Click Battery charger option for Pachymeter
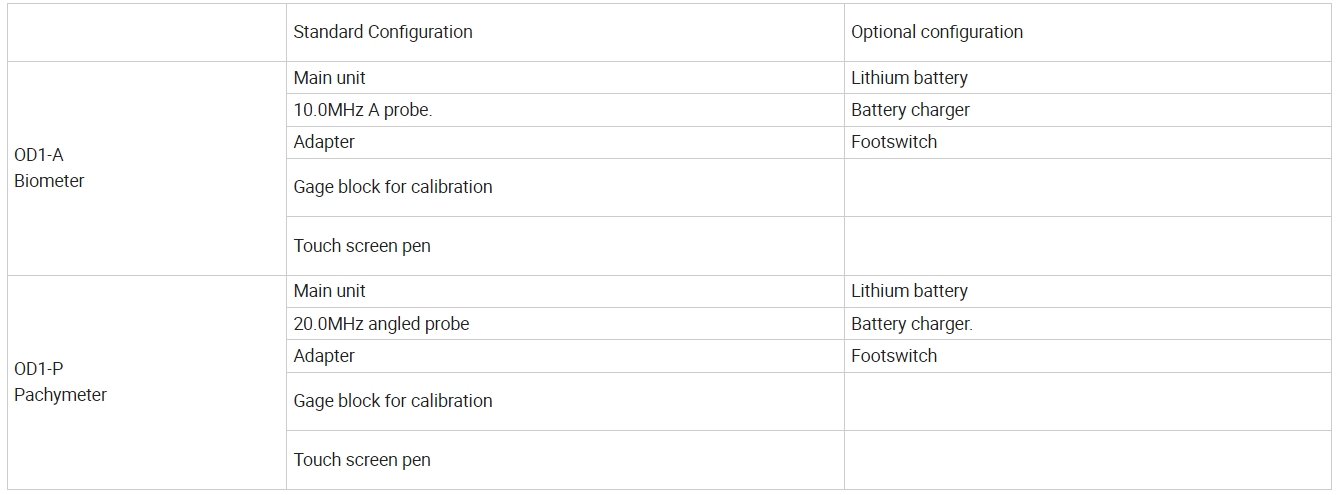 [912, 324]
